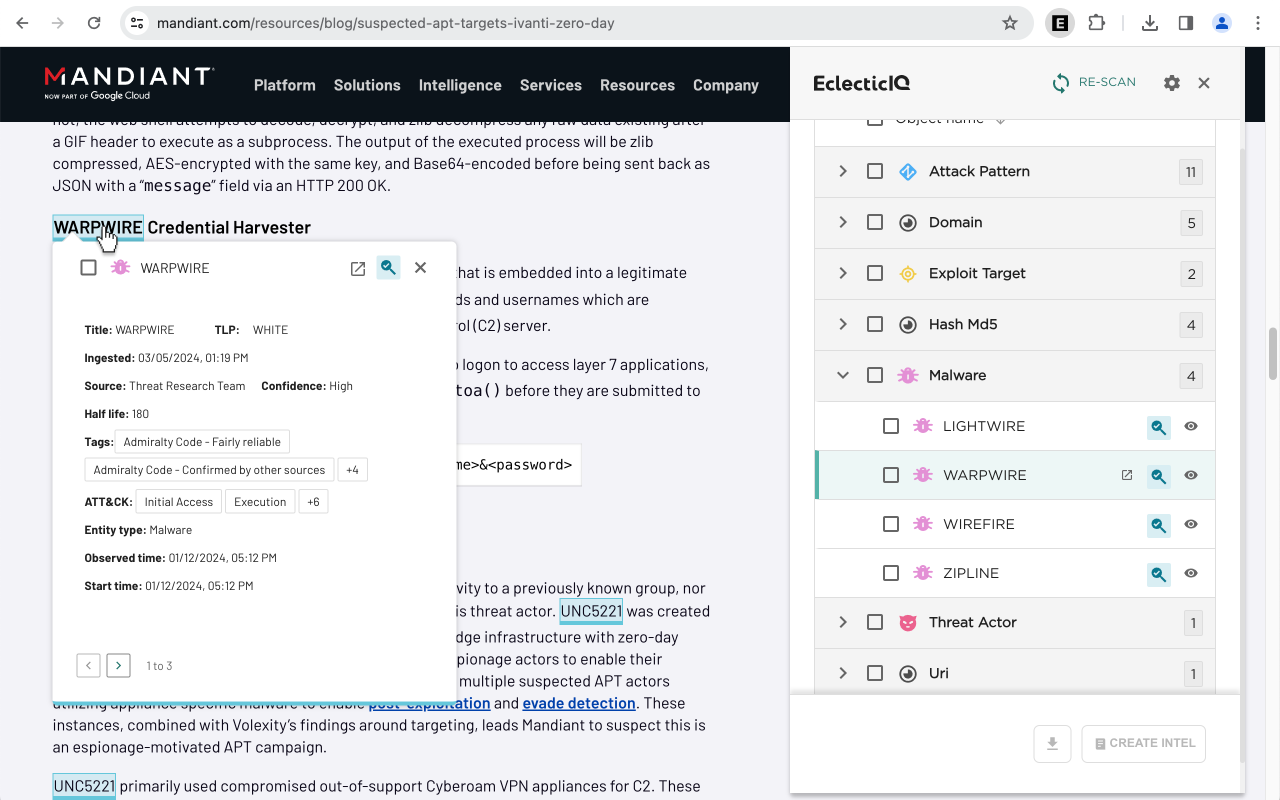Toggle visibility eye for WARPWIRE
The image size is (1280, 800).
(1191, 475)
